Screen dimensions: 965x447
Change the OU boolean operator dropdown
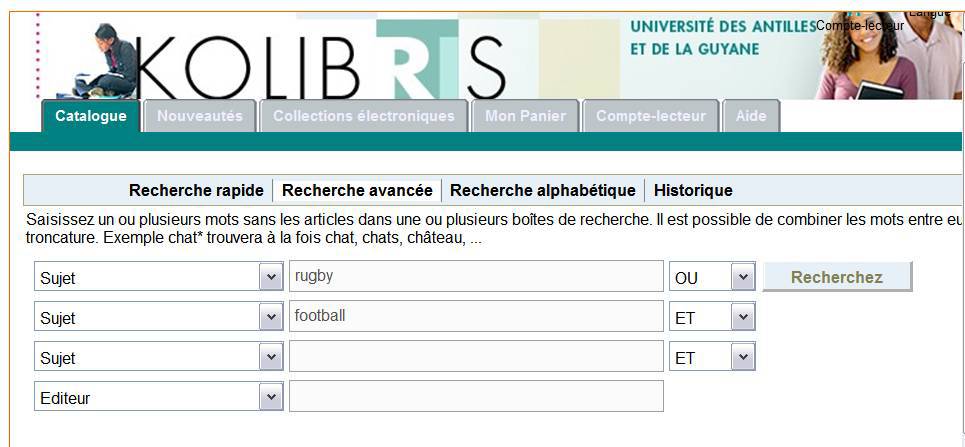742,277
